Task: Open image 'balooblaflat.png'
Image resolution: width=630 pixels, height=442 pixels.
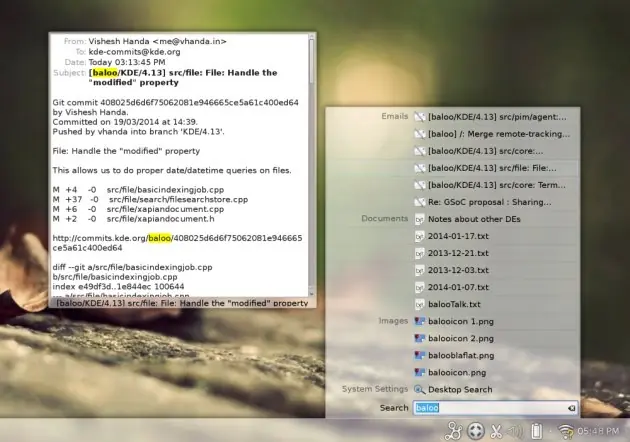Action: [461, 356]
